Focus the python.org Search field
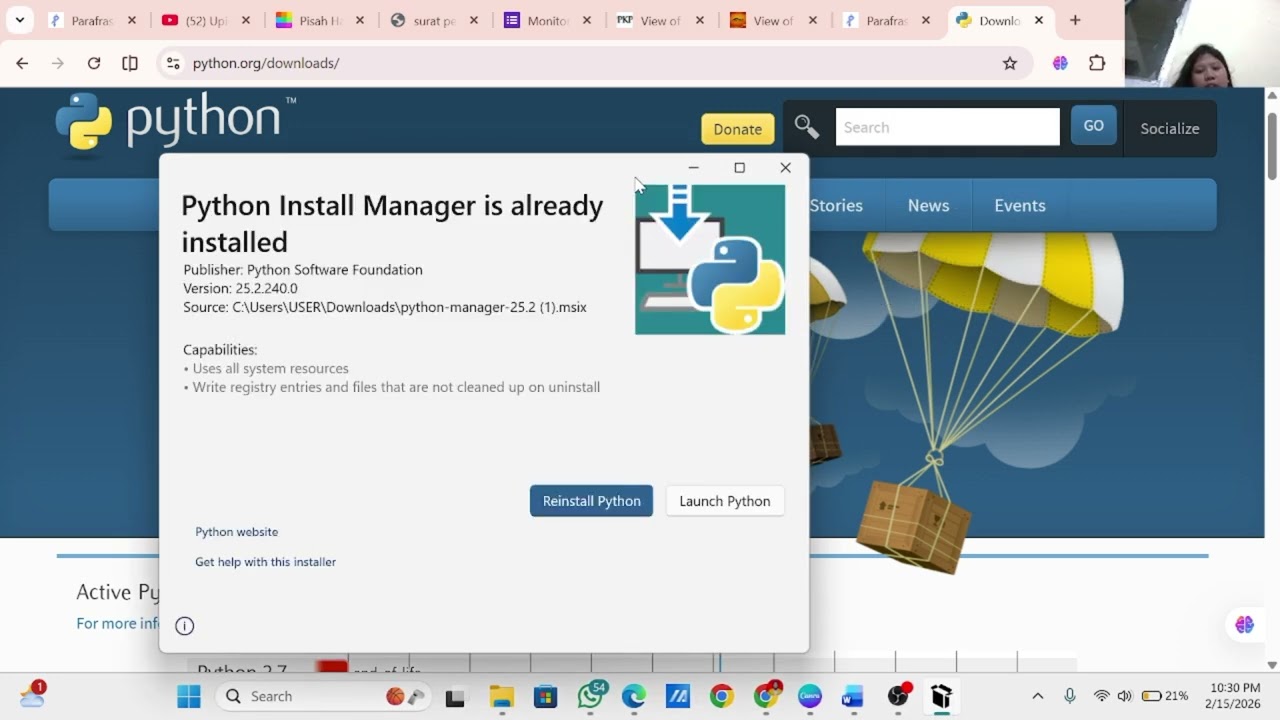The image size is (1280, 720). click(947, 127)
